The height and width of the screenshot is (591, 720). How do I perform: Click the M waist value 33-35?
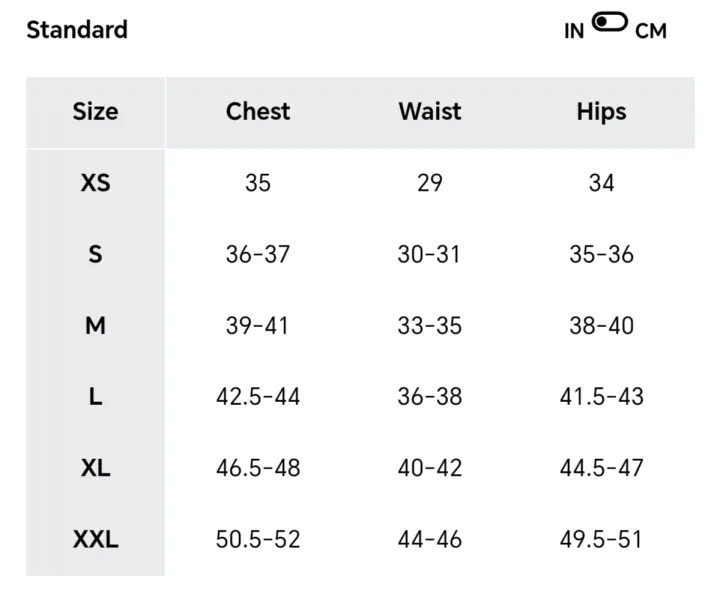coord(430,326)
